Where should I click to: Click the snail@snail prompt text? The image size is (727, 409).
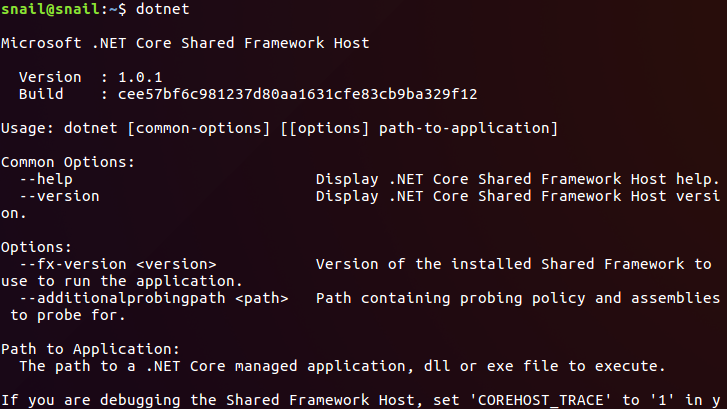click(x=50, y=9)
